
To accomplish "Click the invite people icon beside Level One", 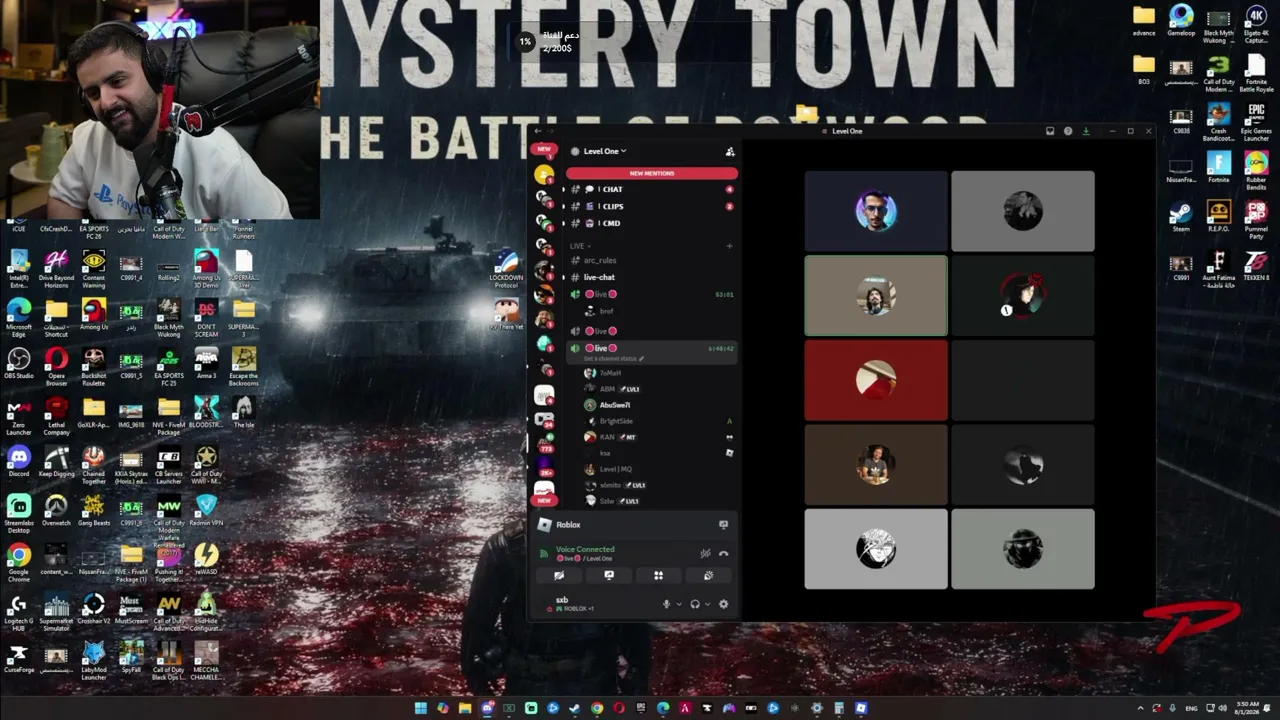I will pyautogui.click(x=730, y=152).
